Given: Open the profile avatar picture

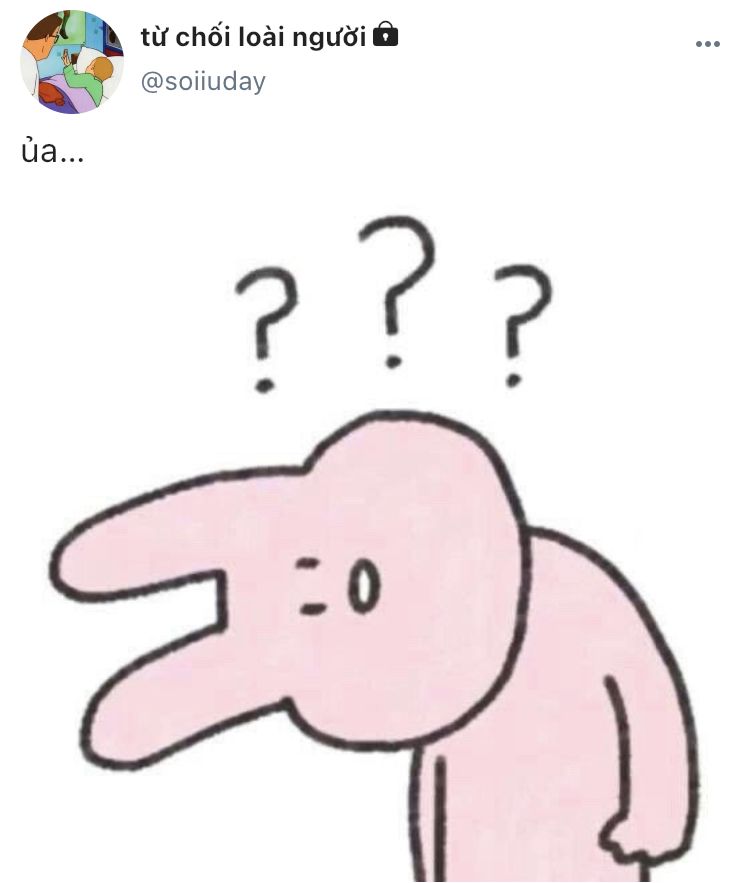Looking at the screenshot, I should (72, 62).
